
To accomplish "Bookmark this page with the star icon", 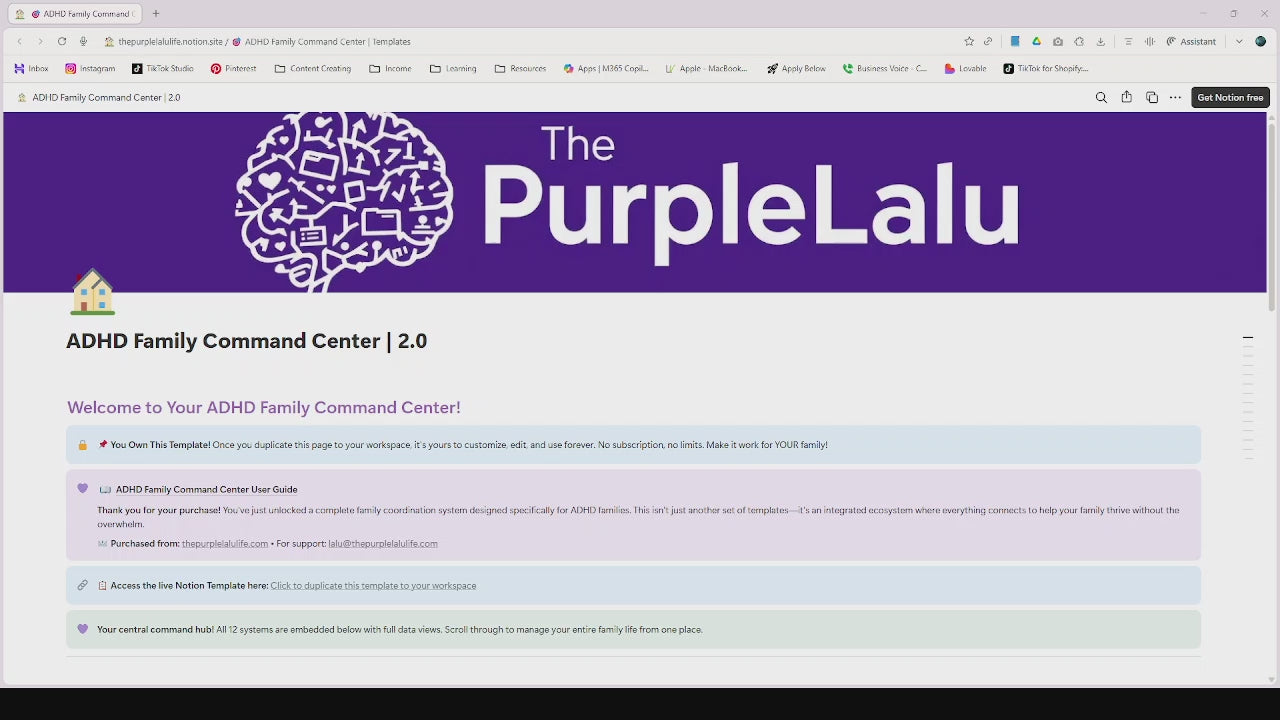I will [969, 42].
